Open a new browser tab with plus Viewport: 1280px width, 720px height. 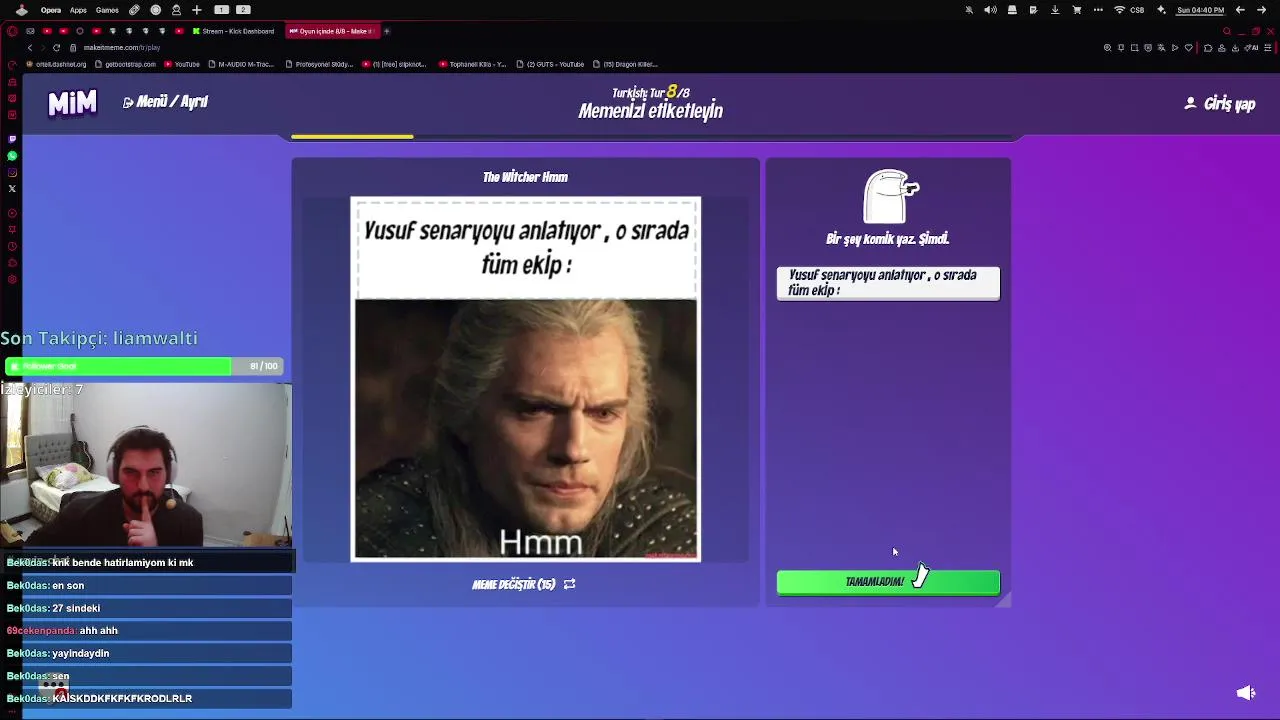click(387, 31)
